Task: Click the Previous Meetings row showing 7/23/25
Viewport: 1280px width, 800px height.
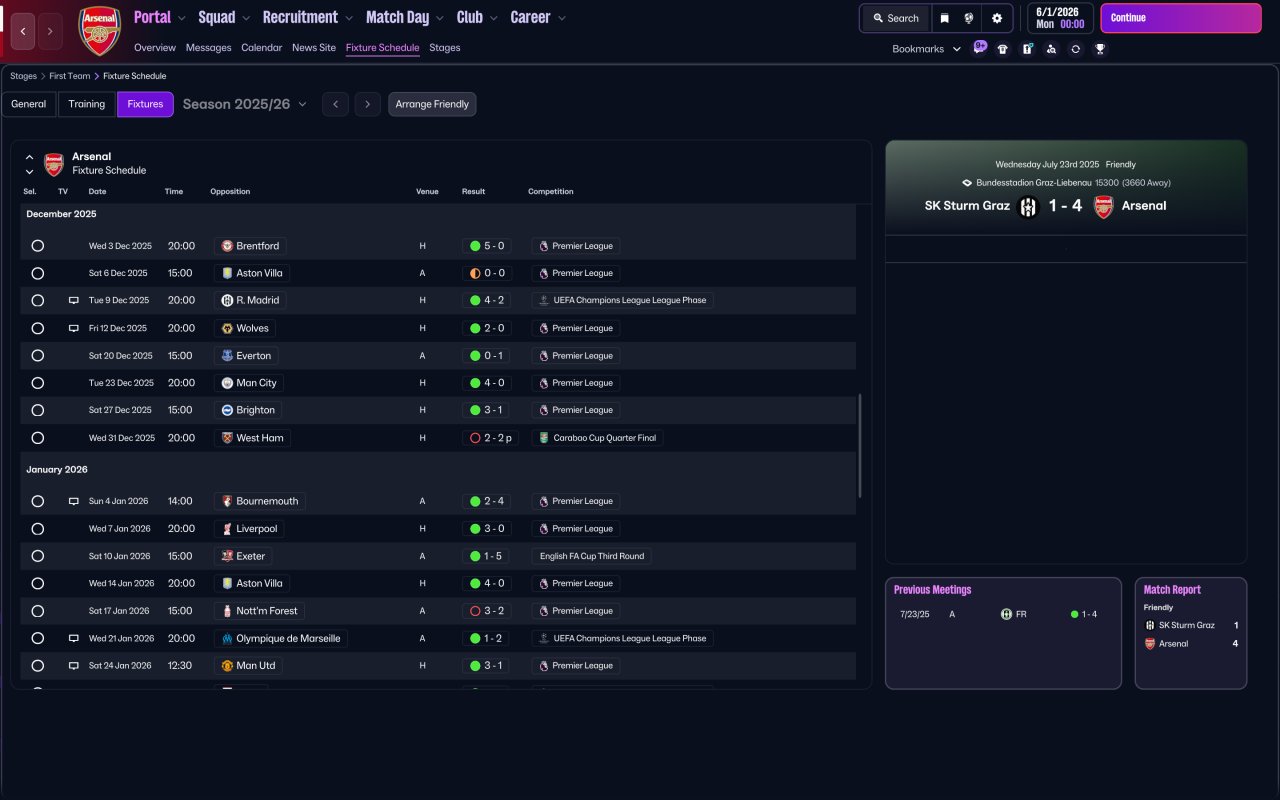Action: [1003, 614]
